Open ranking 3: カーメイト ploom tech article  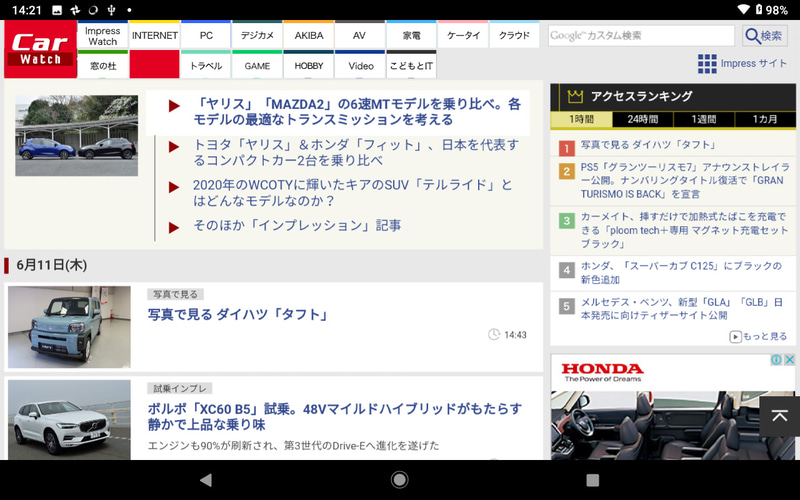pos(685,230)
